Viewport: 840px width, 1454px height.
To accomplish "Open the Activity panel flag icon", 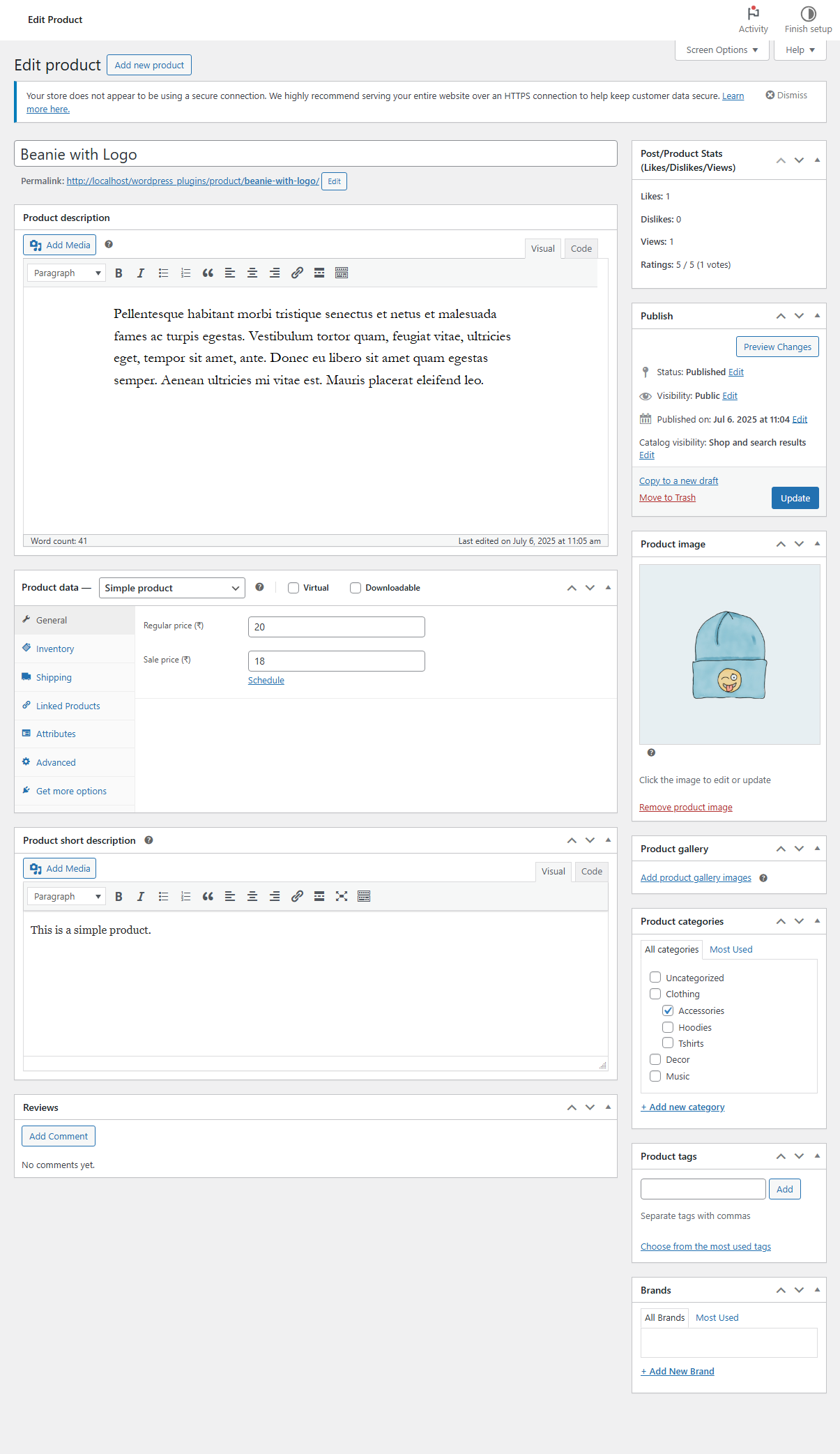I will coord(753,13).
